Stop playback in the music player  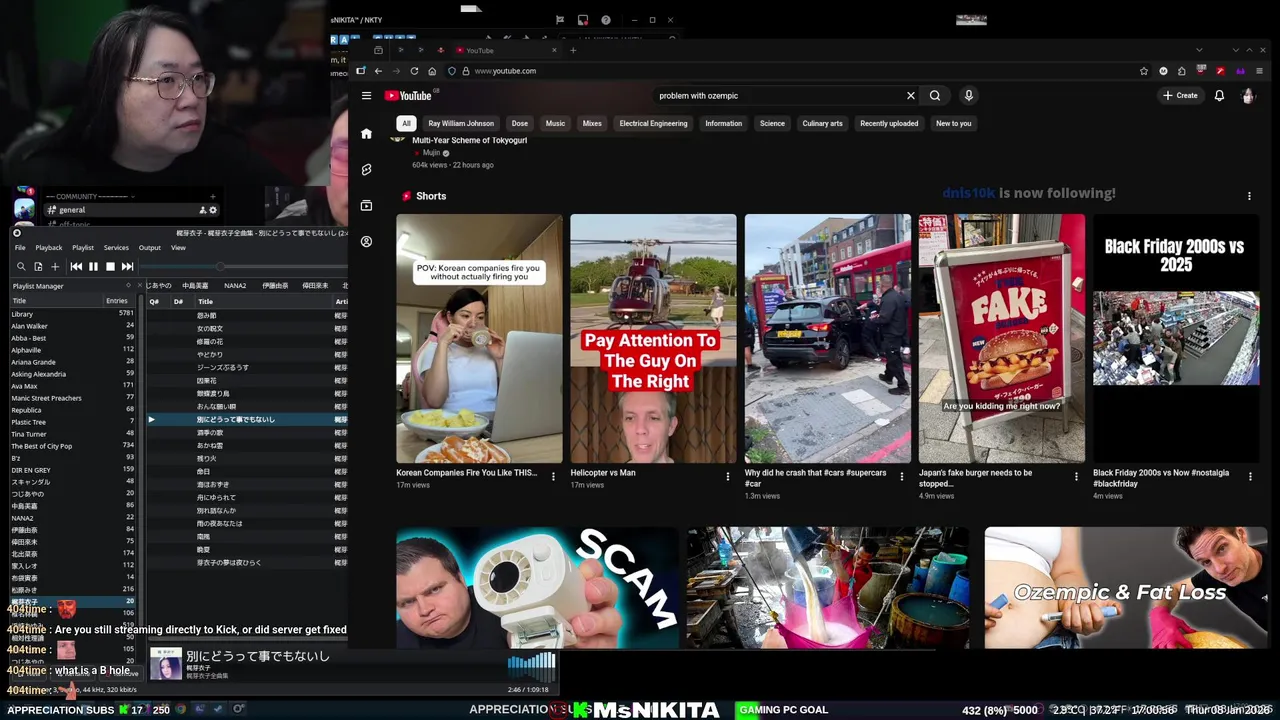tap(110, 266)
